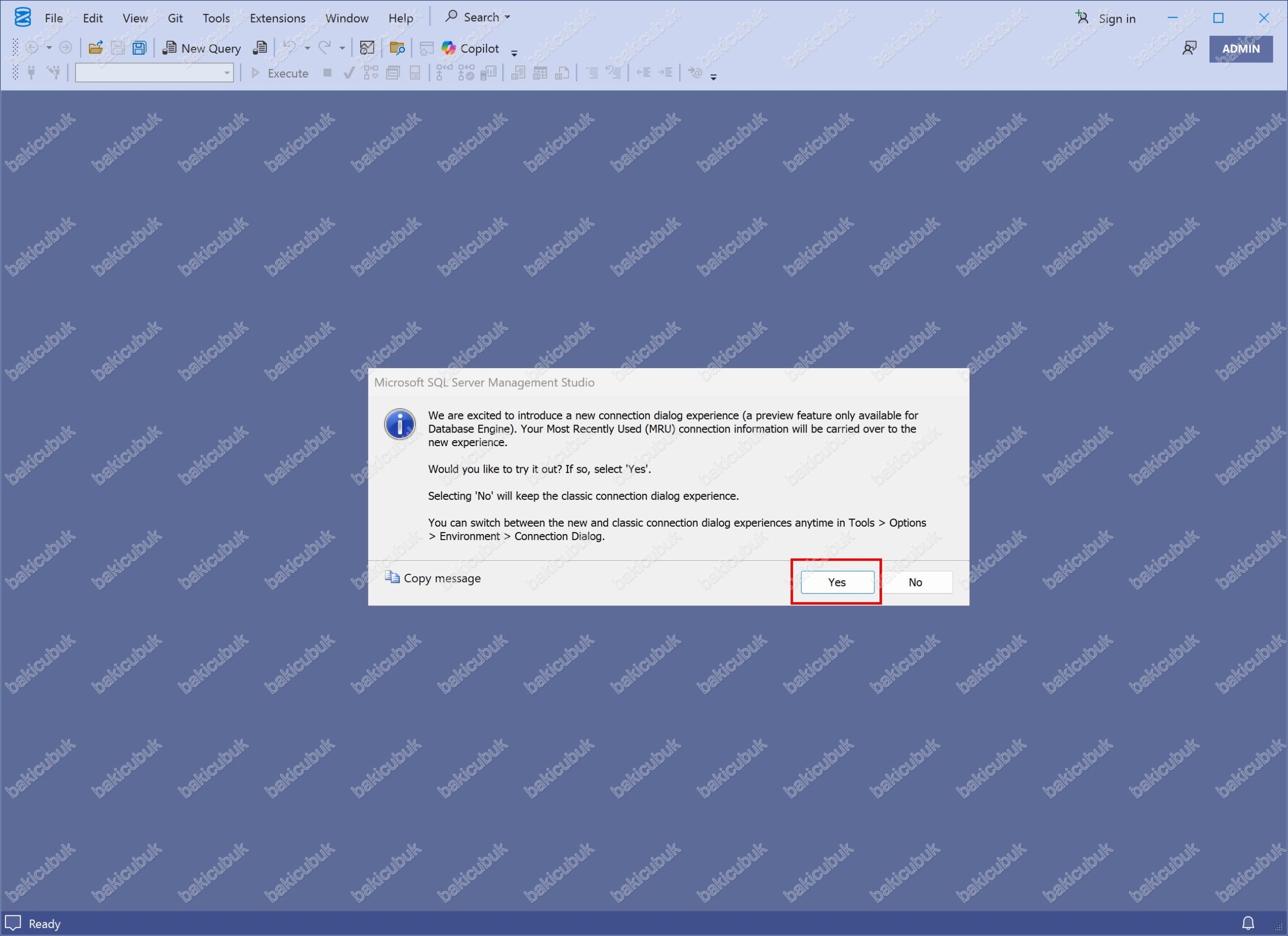
Task: Click the Redo icon
Action: [325, 48]
